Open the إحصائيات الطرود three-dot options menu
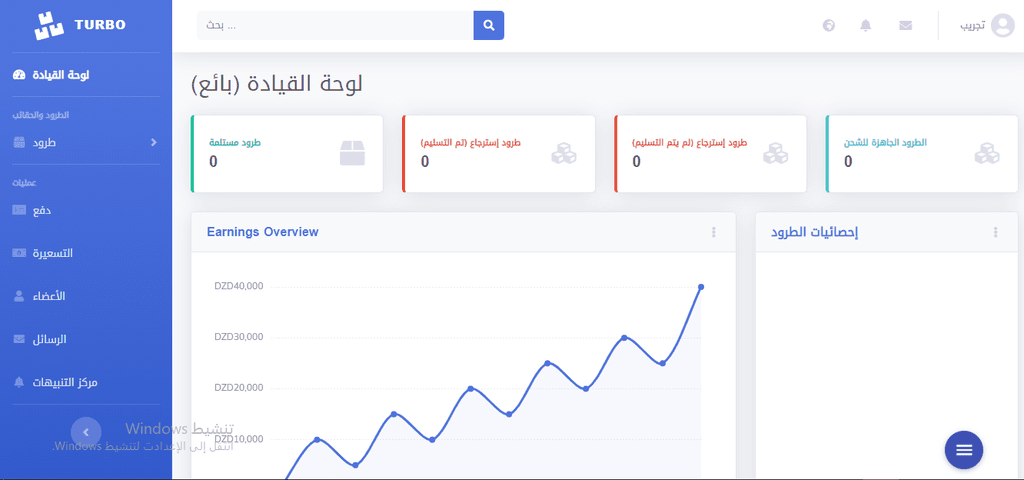This screenshot has height=480, width=1024. (995, 232)
